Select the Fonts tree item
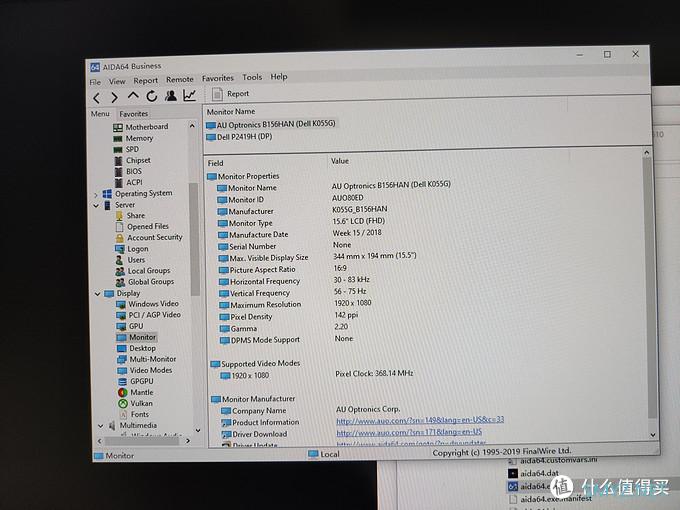The width and height of the screenshot is (680, 510). point(140,415)
